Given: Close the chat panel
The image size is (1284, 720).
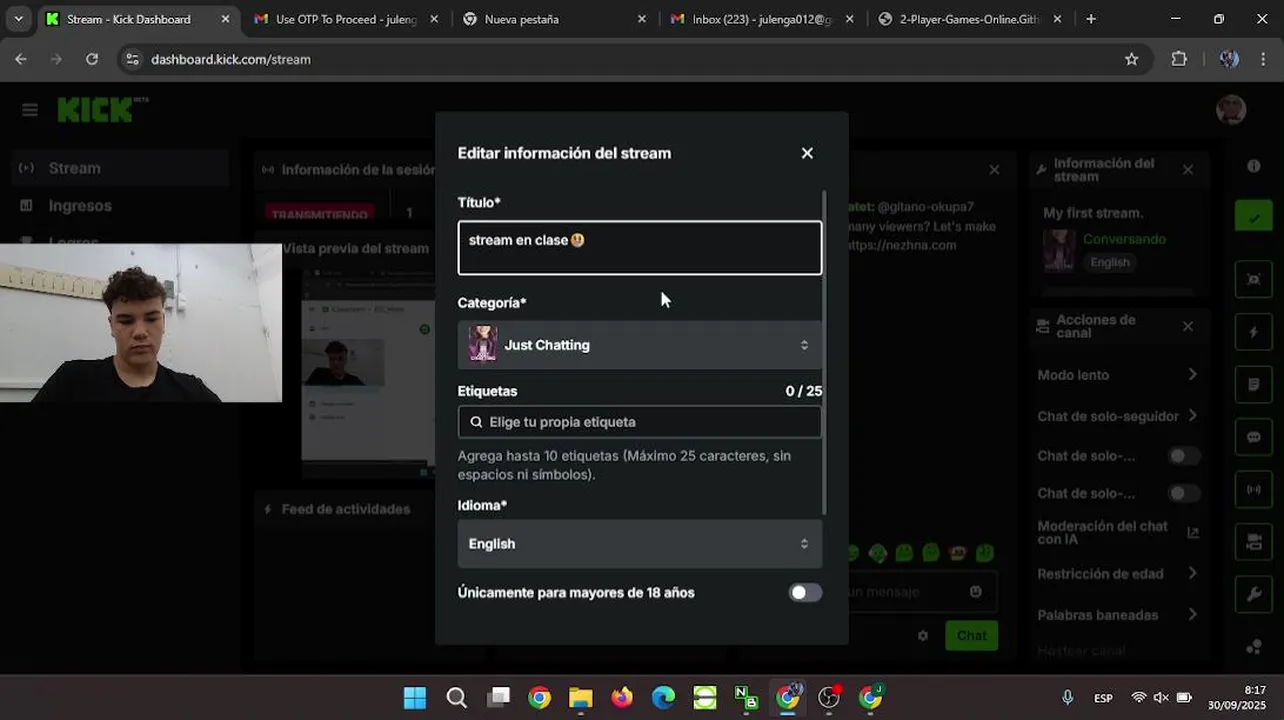Looking at the screenshot, I should coord(994,170).
